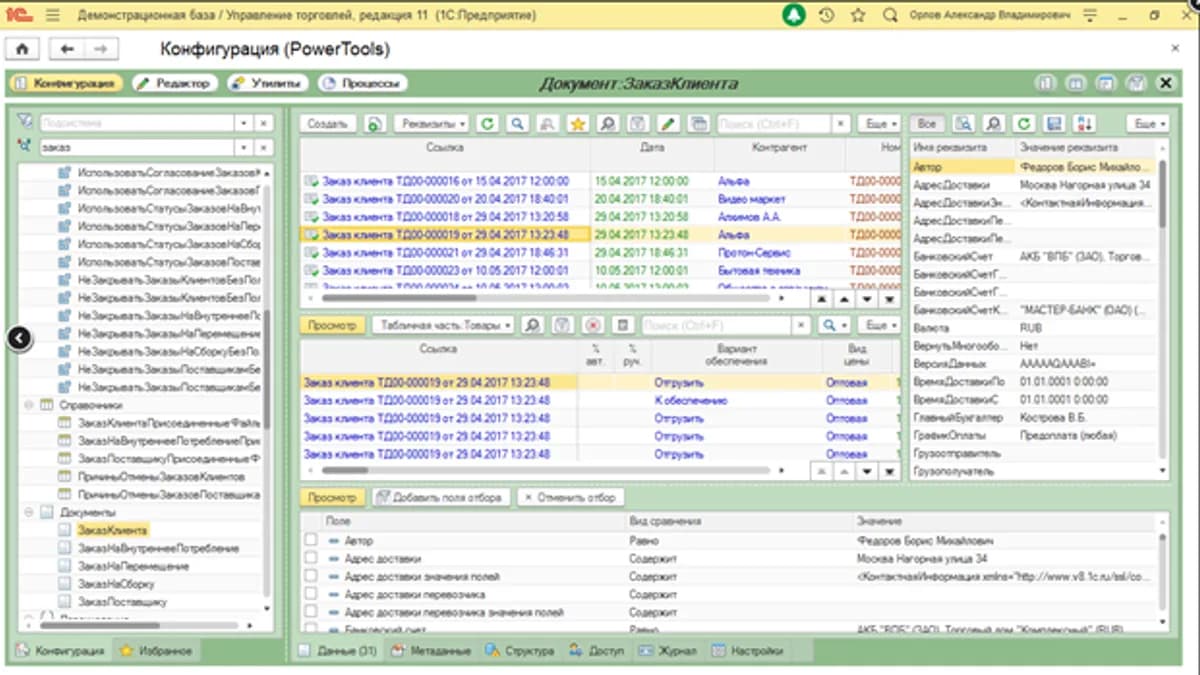Check the Адрес доставки filter checkbox
This screenshot has width=1200, height=675.
click(x=311, y=558)
